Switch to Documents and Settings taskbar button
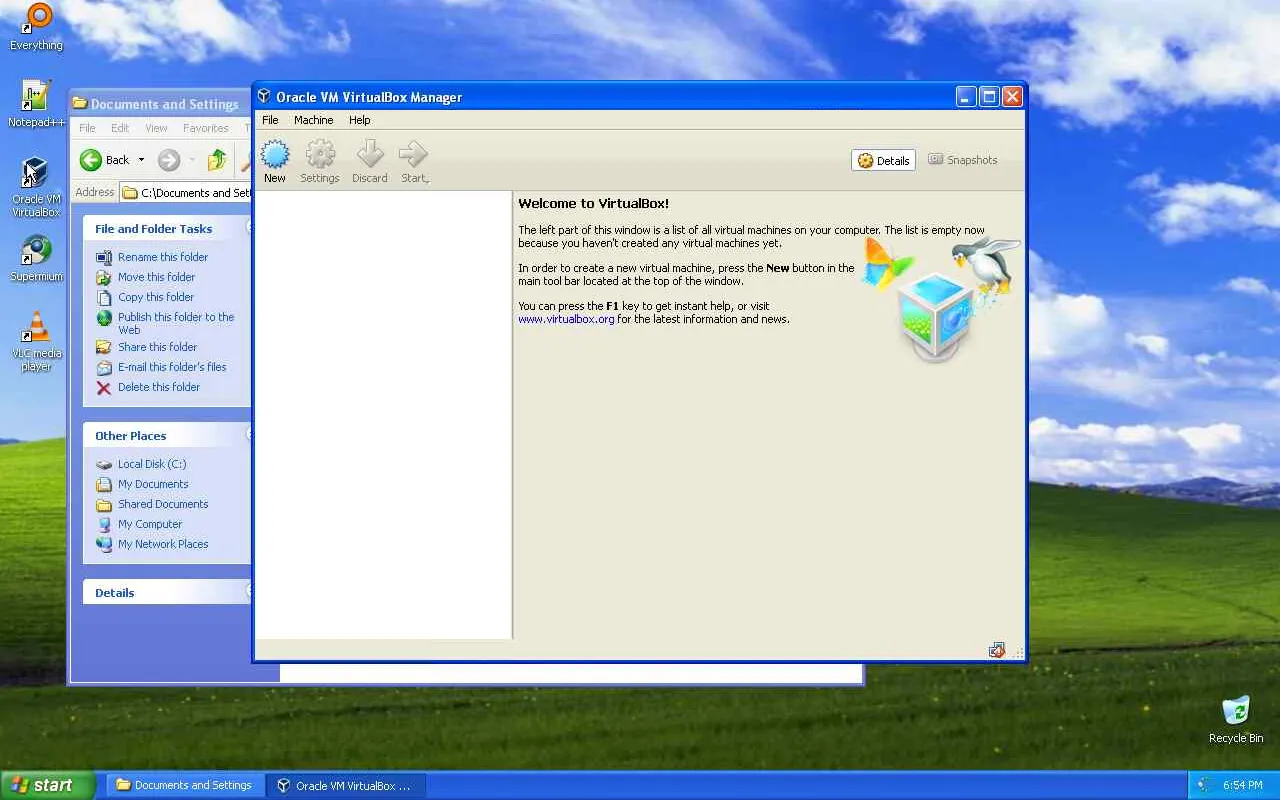The width and height of the screenshot is (1280, 800). coord(185,785)
